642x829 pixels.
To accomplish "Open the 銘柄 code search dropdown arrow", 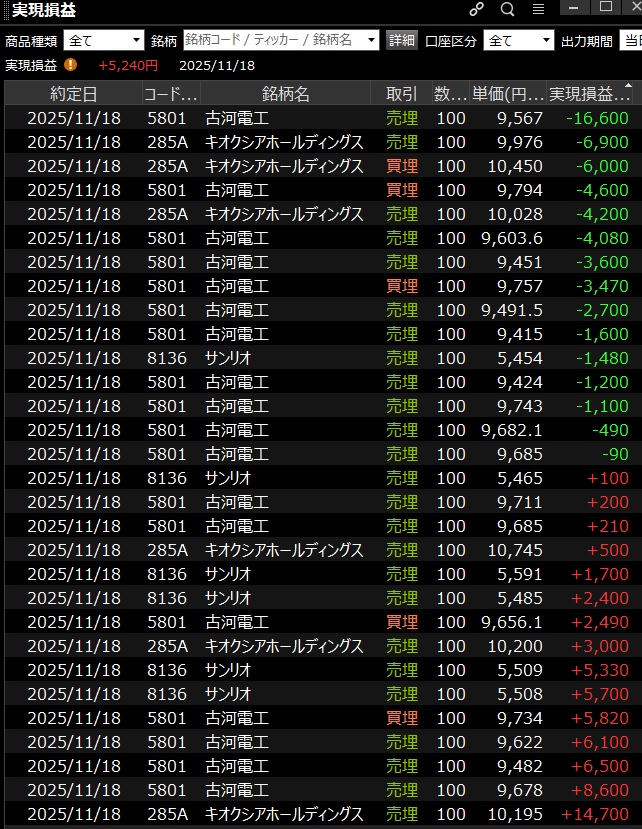I will 372,40.
